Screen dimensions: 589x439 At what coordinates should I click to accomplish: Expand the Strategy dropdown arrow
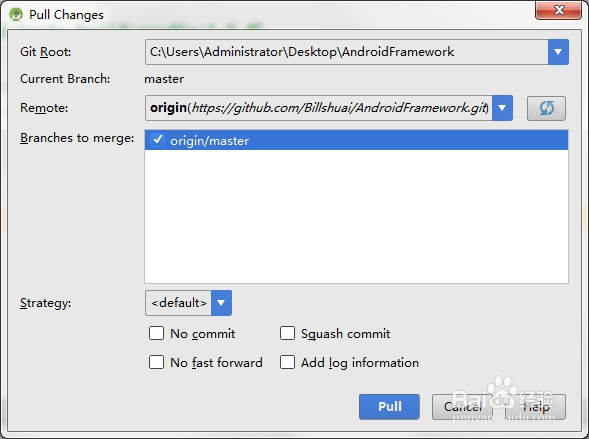[221, 303]
